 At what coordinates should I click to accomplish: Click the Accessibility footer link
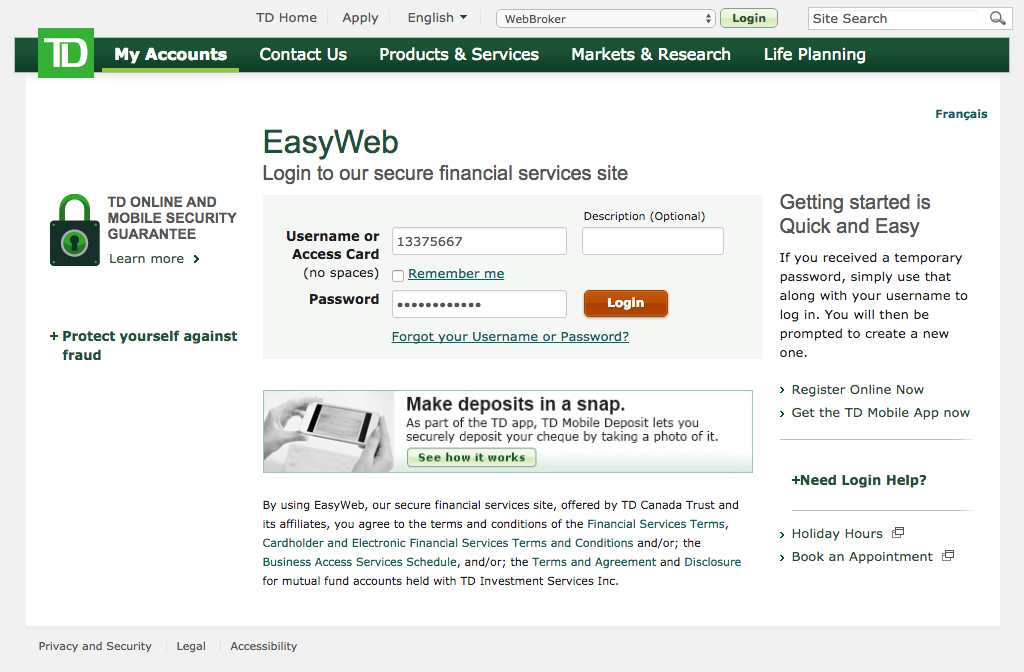coord(263,646)
